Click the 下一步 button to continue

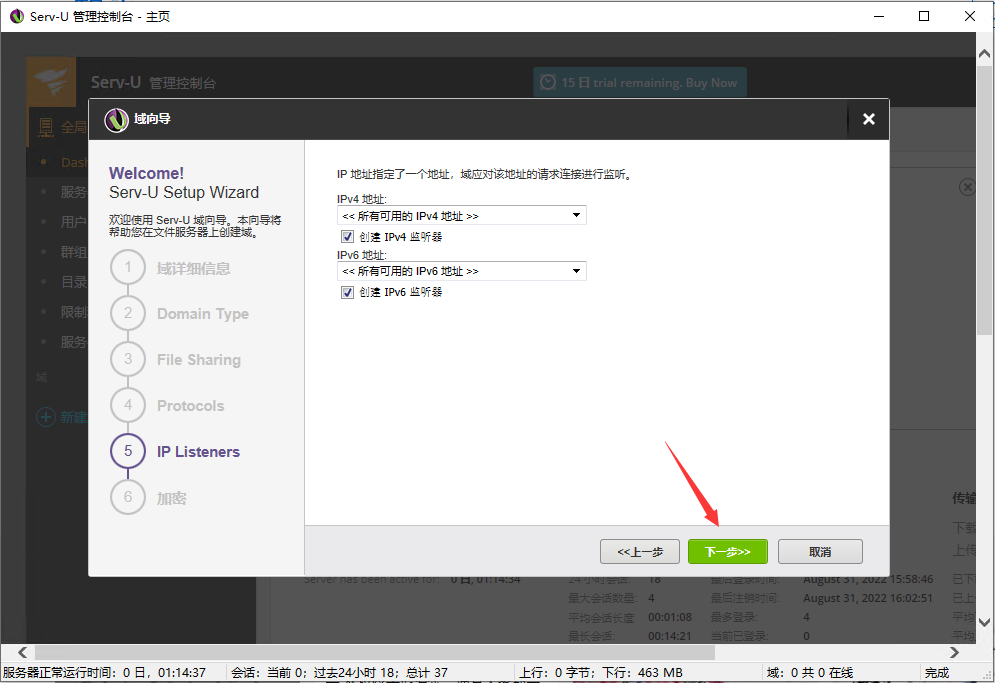click(x=727, y=551)
